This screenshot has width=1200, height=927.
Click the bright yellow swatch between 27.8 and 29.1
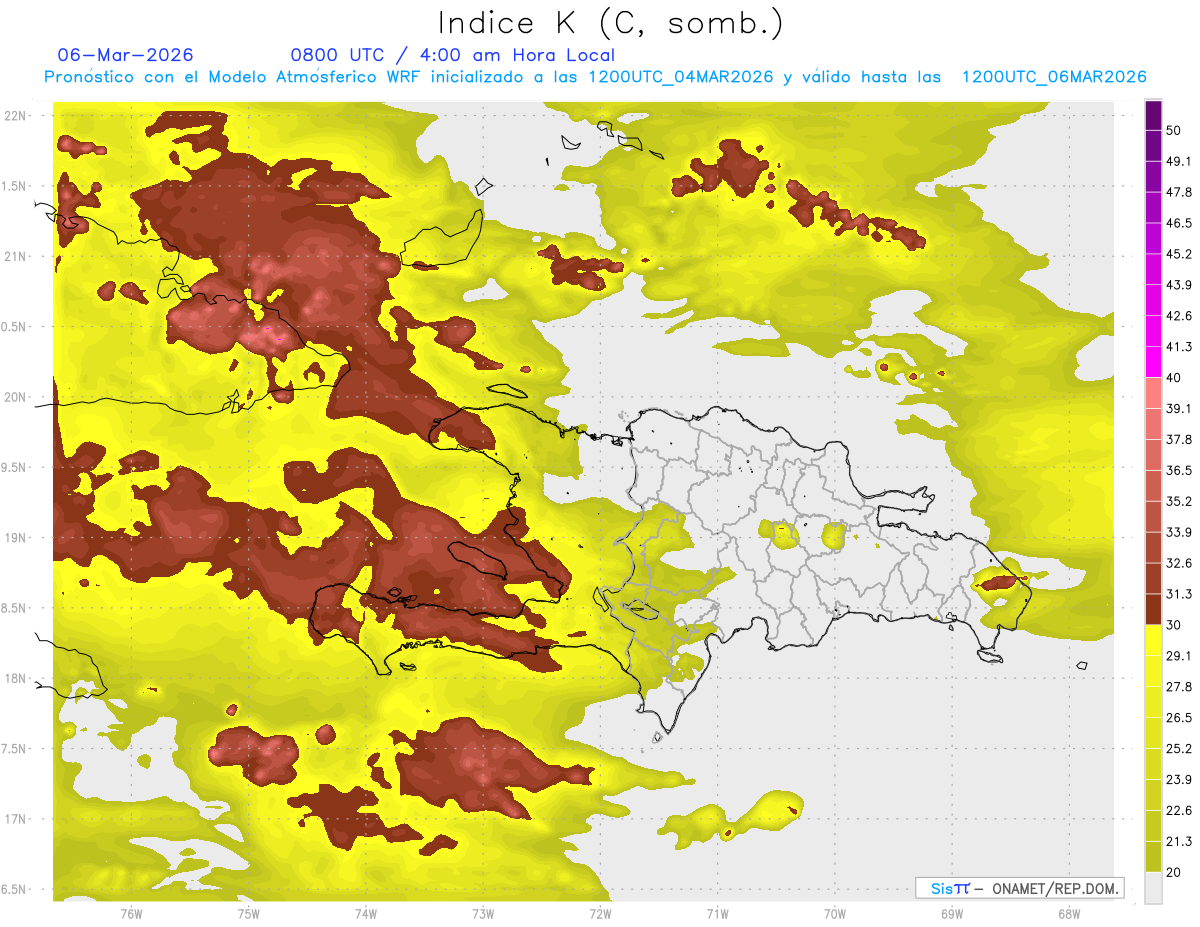pos(1153,671)
